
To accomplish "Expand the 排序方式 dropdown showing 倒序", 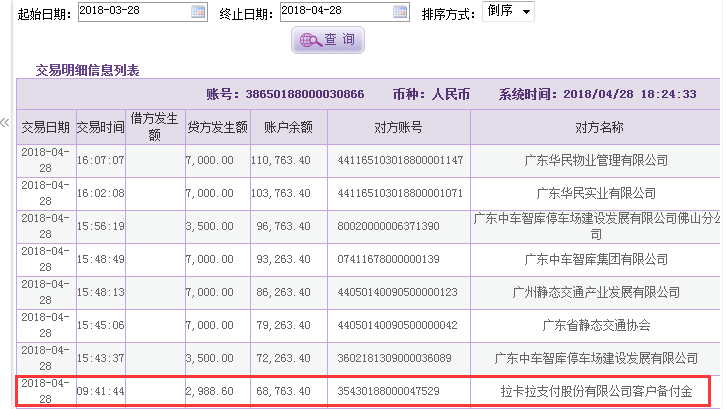I will [x=508, y=12].
